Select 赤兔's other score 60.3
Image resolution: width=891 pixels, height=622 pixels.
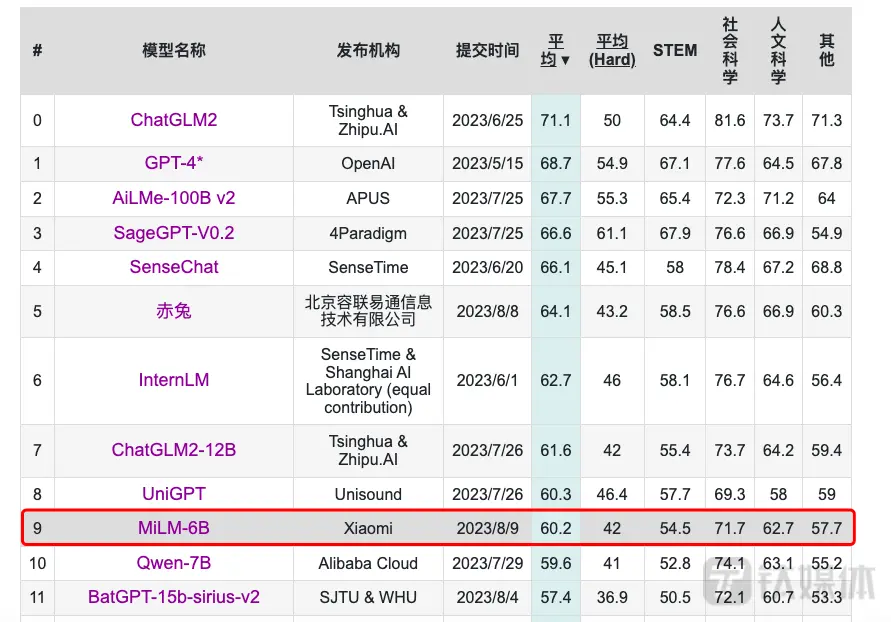(826, 311)
